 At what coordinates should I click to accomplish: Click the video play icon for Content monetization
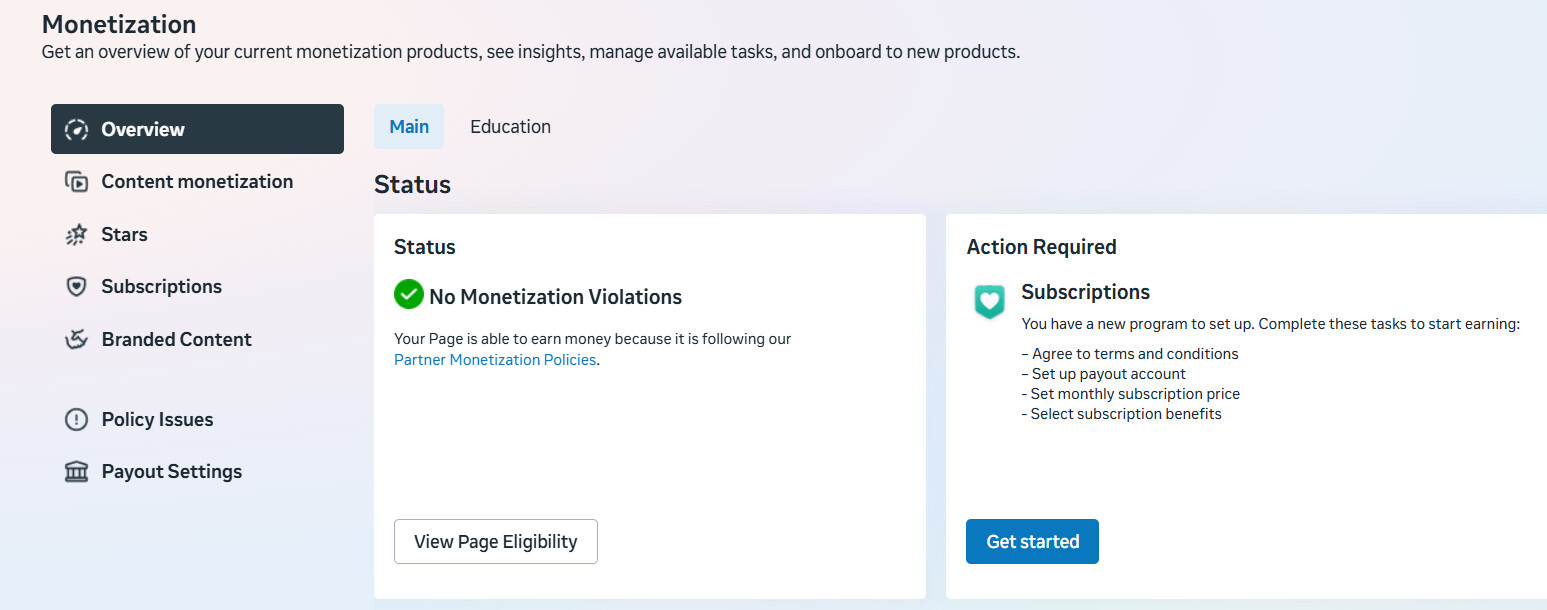(76, 182)
